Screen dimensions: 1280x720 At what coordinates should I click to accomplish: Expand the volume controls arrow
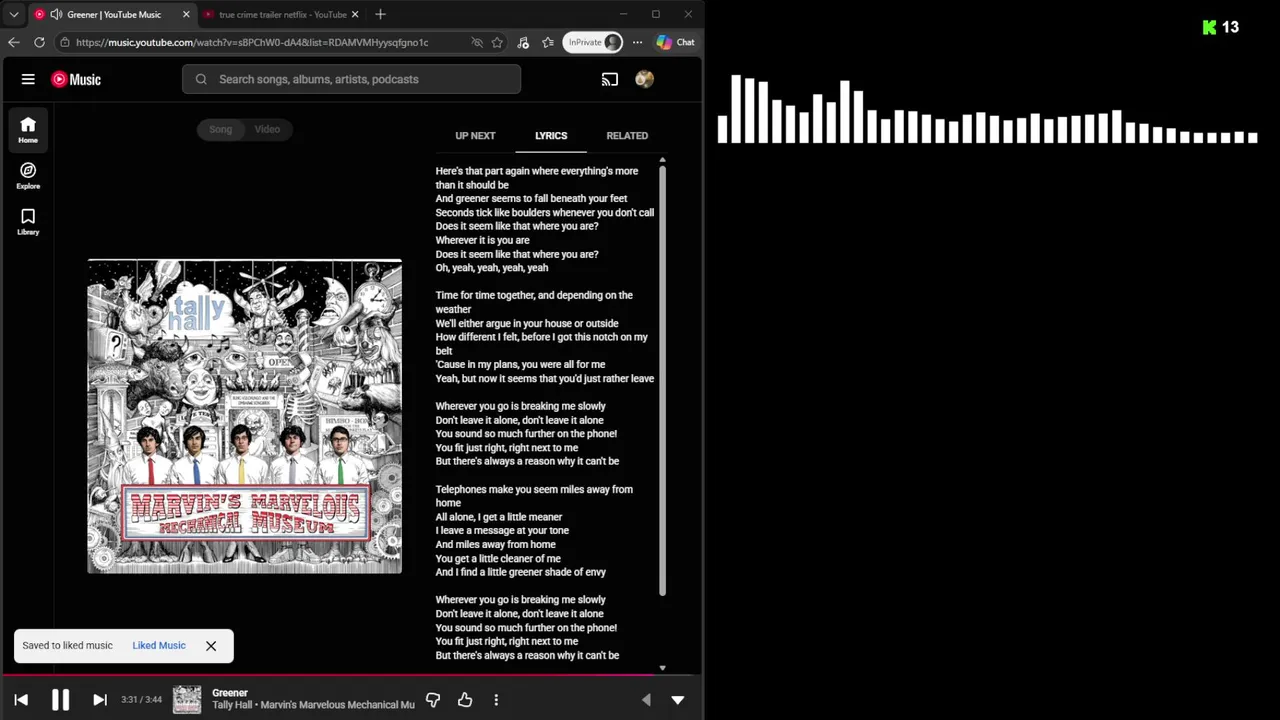click(x=646, y=700)
